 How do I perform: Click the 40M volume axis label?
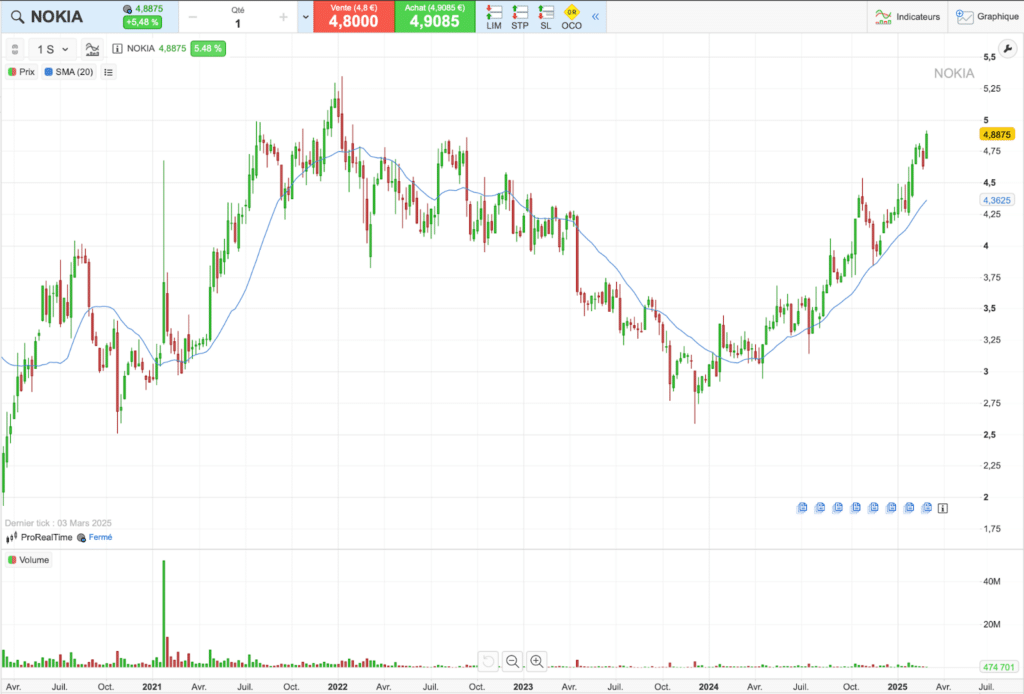[x=991, y=581]
